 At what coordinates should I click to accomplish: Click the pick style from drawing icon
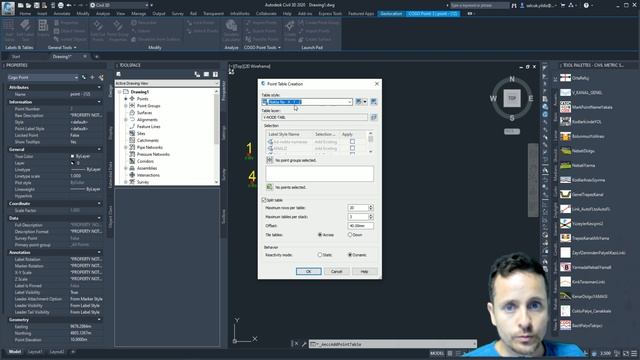point(373,102)
